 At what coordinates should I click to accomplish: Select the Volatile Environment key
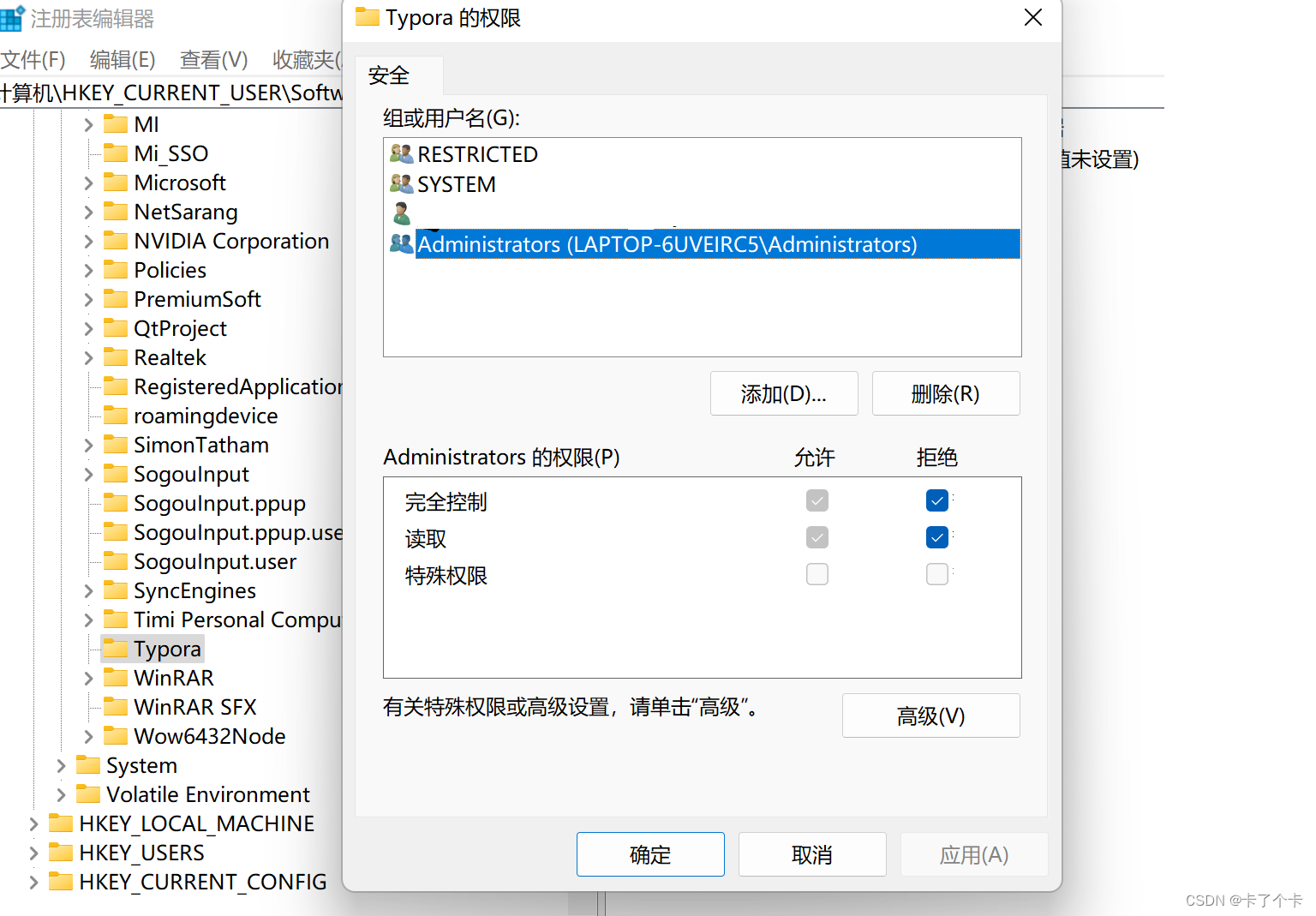(208, 794)
